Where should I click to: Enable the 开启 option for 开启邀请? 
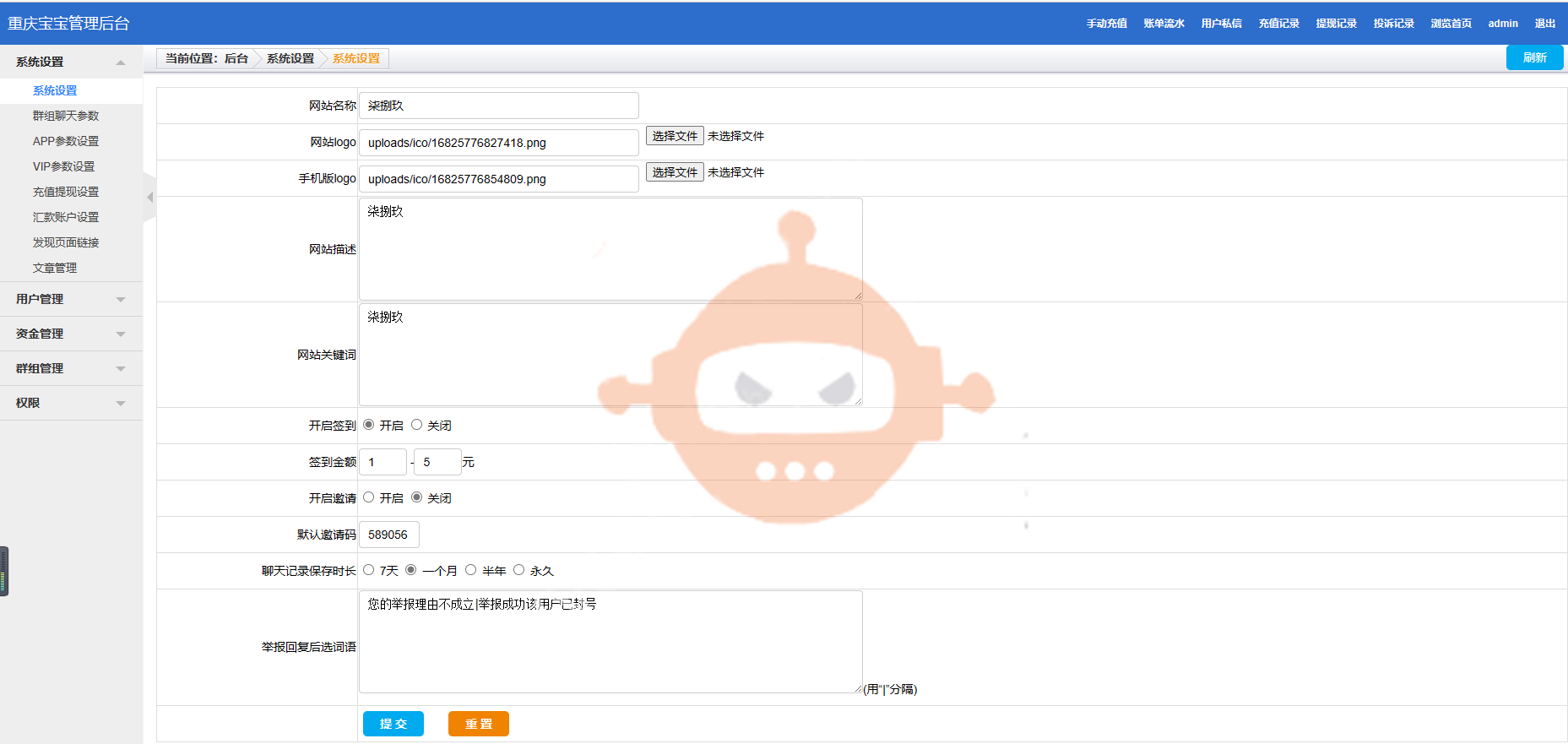369,497
